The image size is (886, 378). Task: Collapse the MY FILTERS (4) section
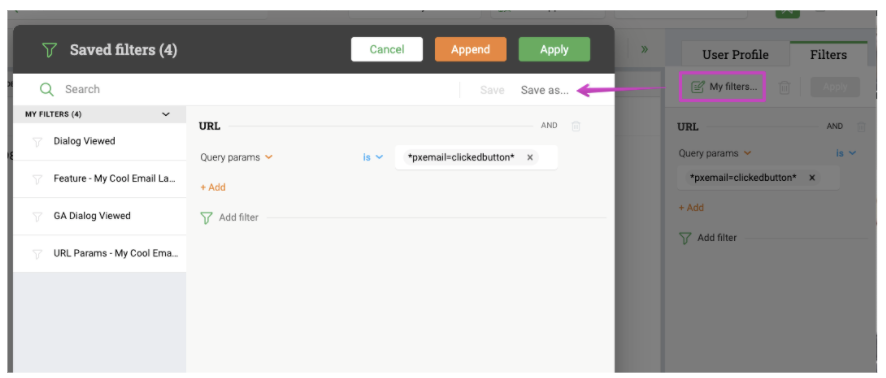click(166, 114)
